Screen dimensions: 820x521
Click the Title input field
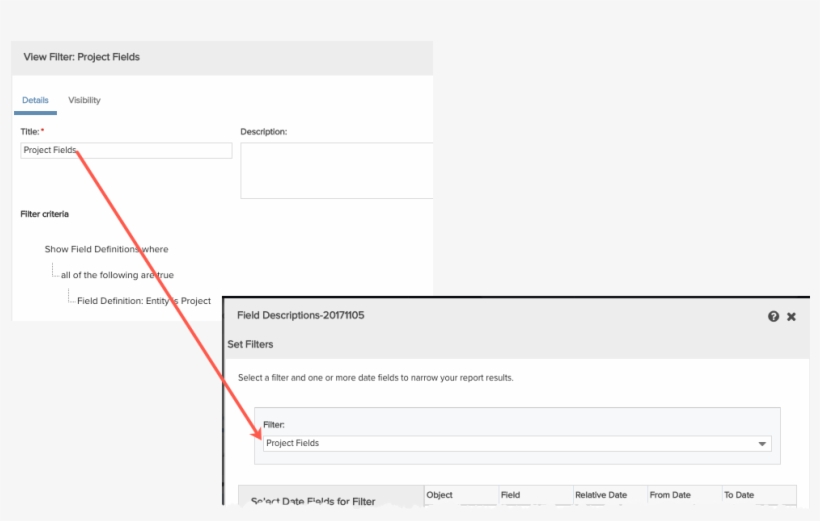tap(126, 150)
